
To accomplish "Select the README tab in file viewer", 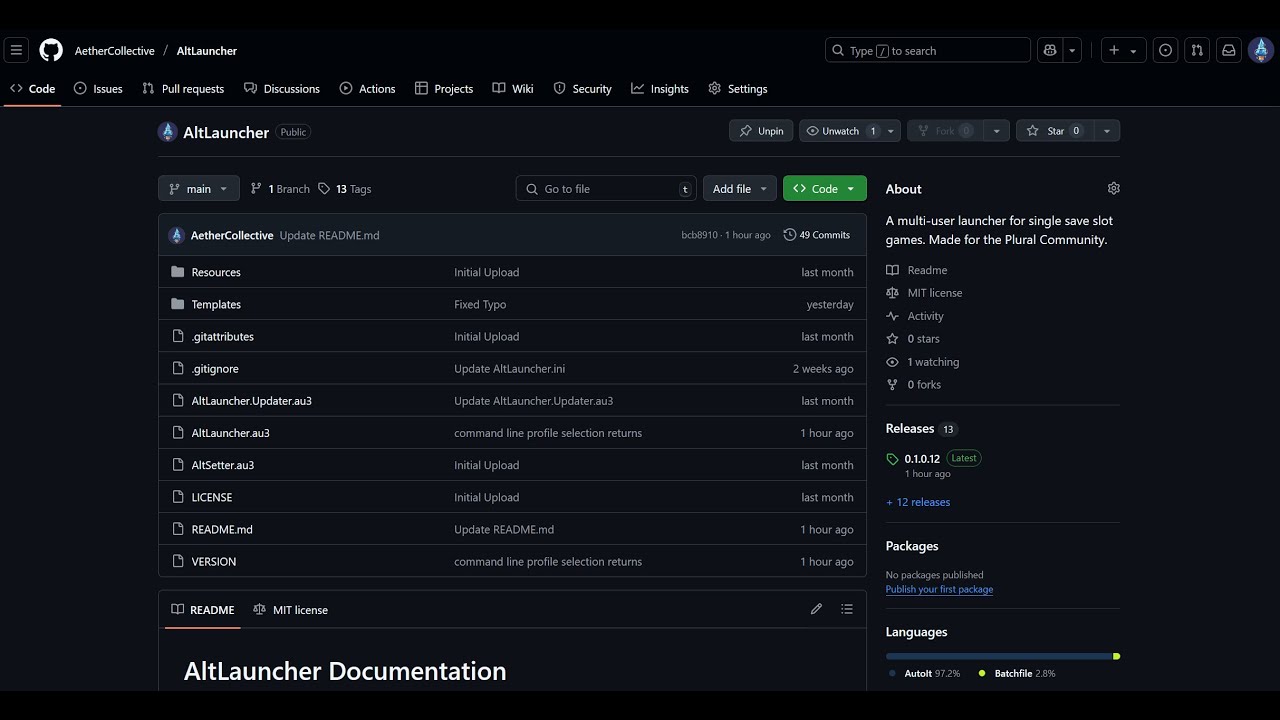I will click(x=203, y=610).
